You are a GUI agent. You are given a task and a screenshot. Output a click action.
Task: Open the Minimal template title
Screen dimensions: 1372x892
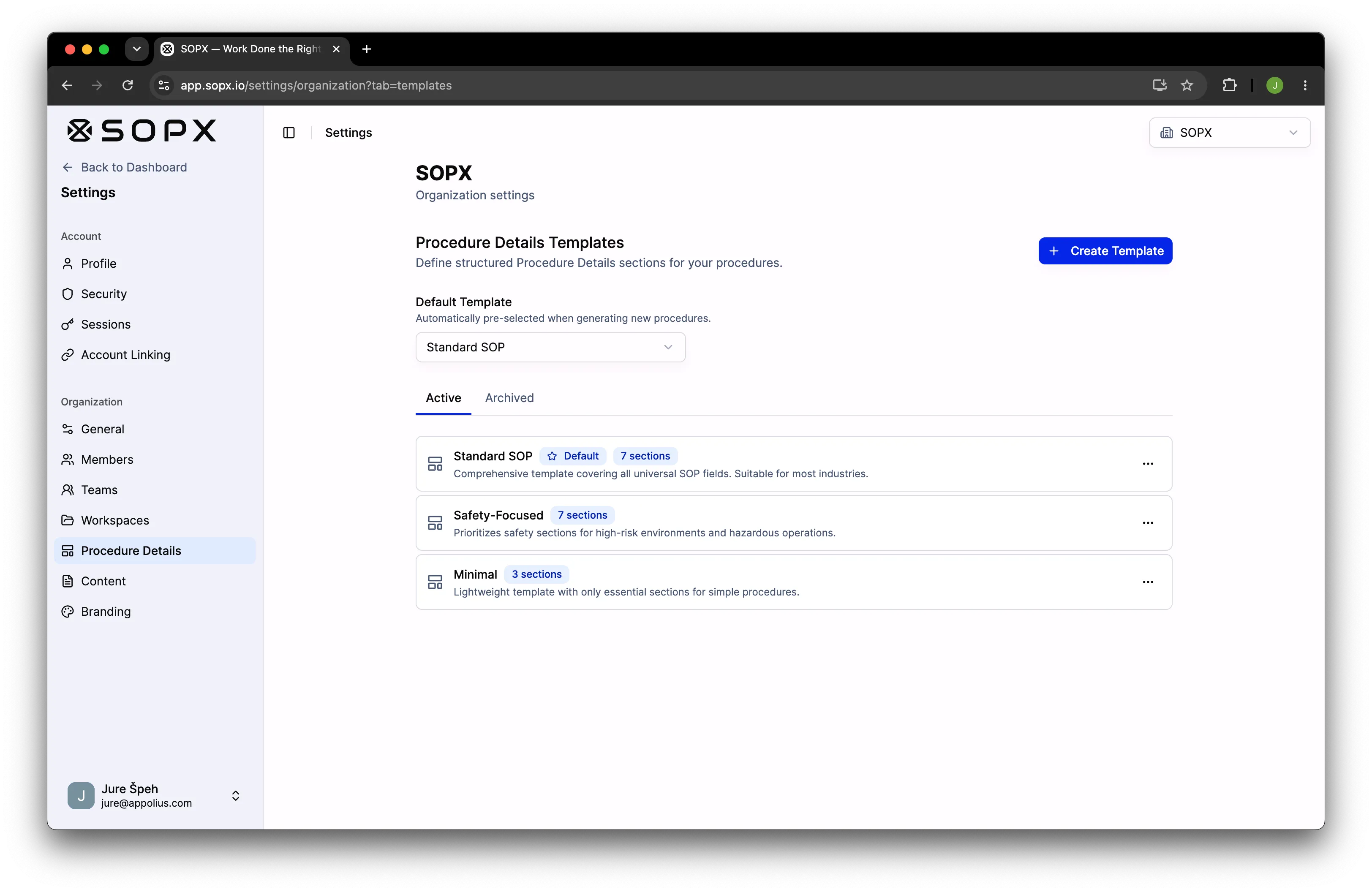tap(475, 574)
